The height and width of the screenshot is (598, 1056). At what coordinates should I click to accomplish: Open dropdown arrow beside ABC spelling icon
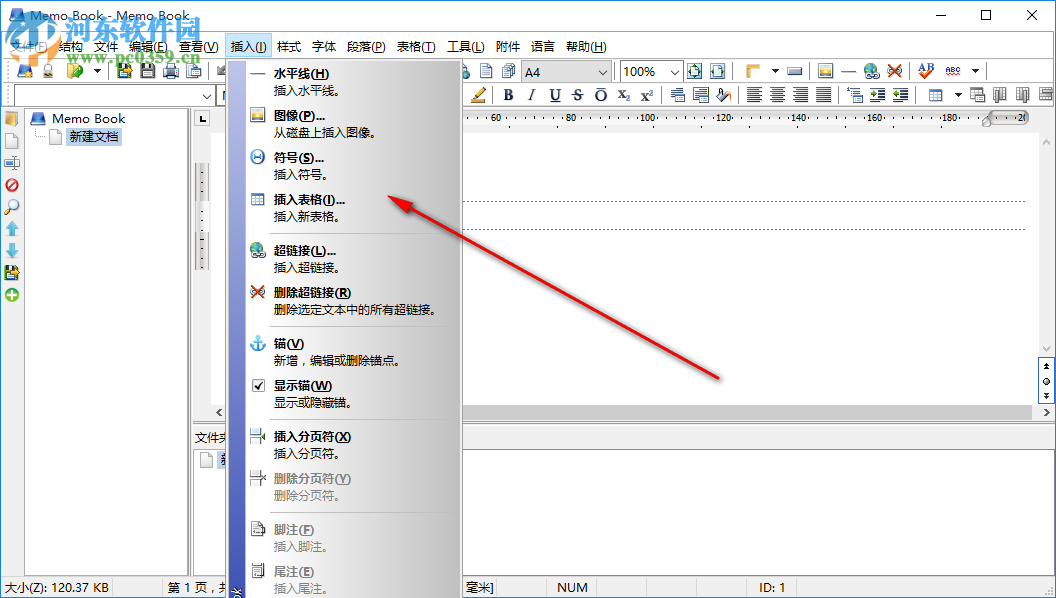pos(975,70)
